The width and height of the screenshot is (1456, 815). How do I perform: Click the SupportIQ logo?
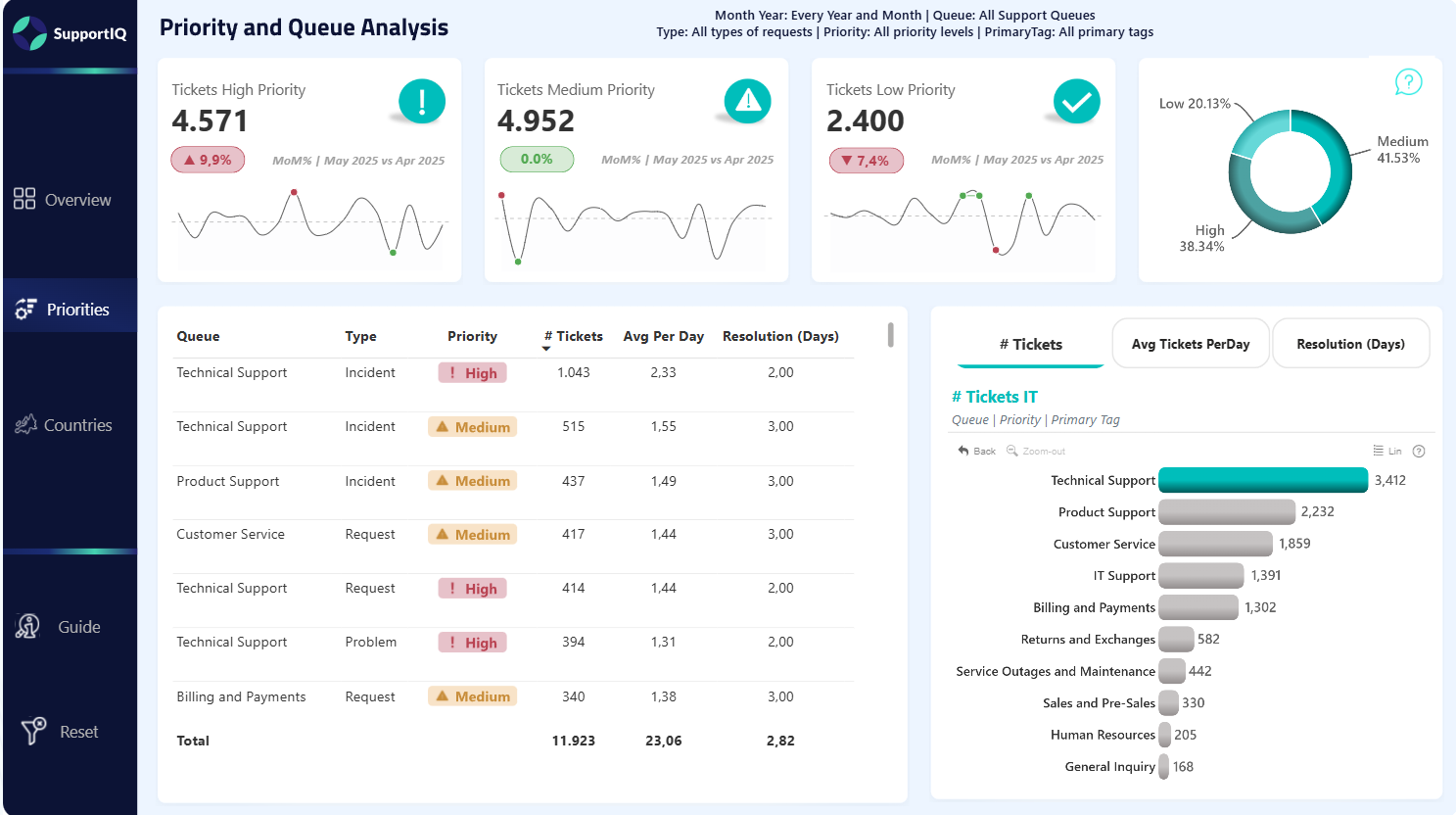[x=69, y=33]
